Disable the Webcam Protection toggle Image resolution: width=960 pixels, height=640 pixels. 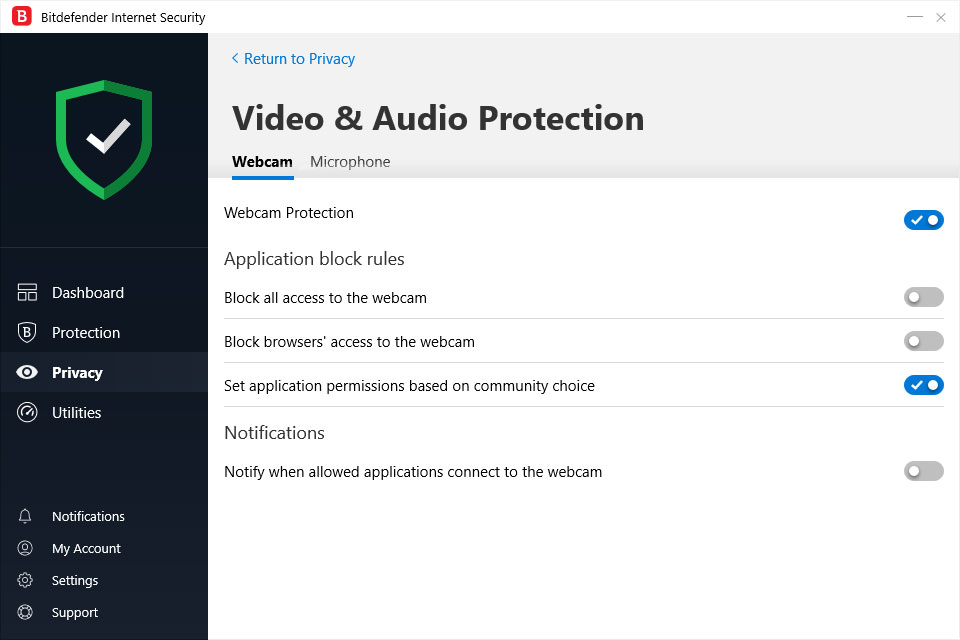coord(923,220)
